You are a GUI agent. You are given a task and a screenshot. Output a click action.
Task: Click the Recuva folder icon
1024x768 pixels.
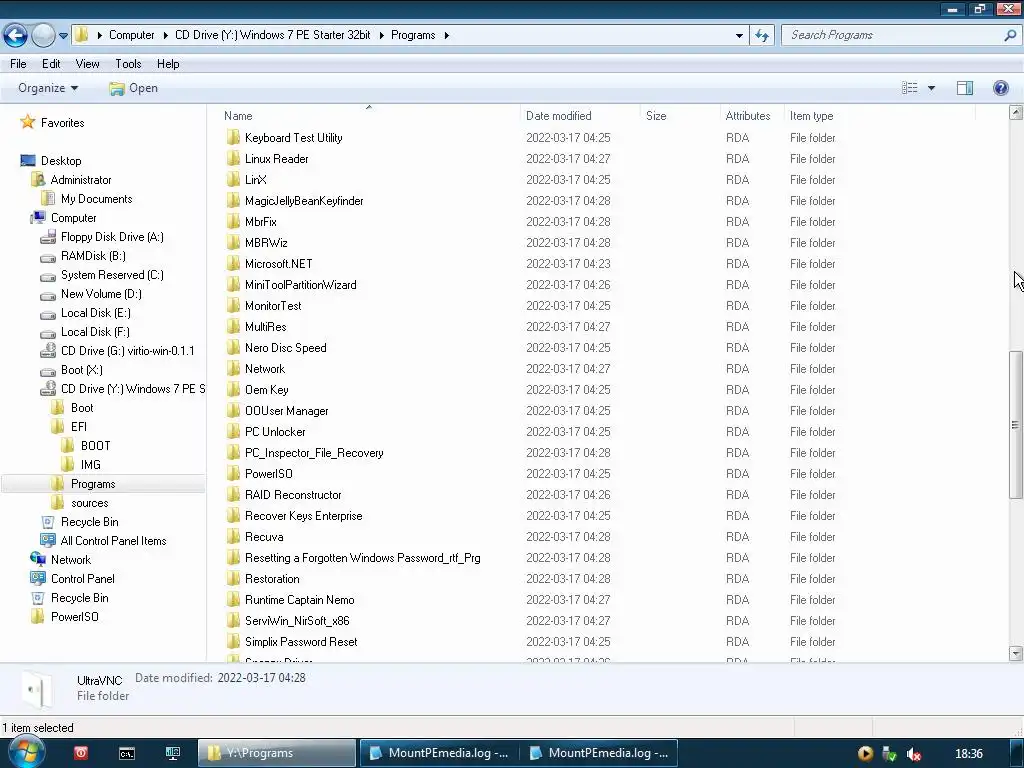(233, 536)
